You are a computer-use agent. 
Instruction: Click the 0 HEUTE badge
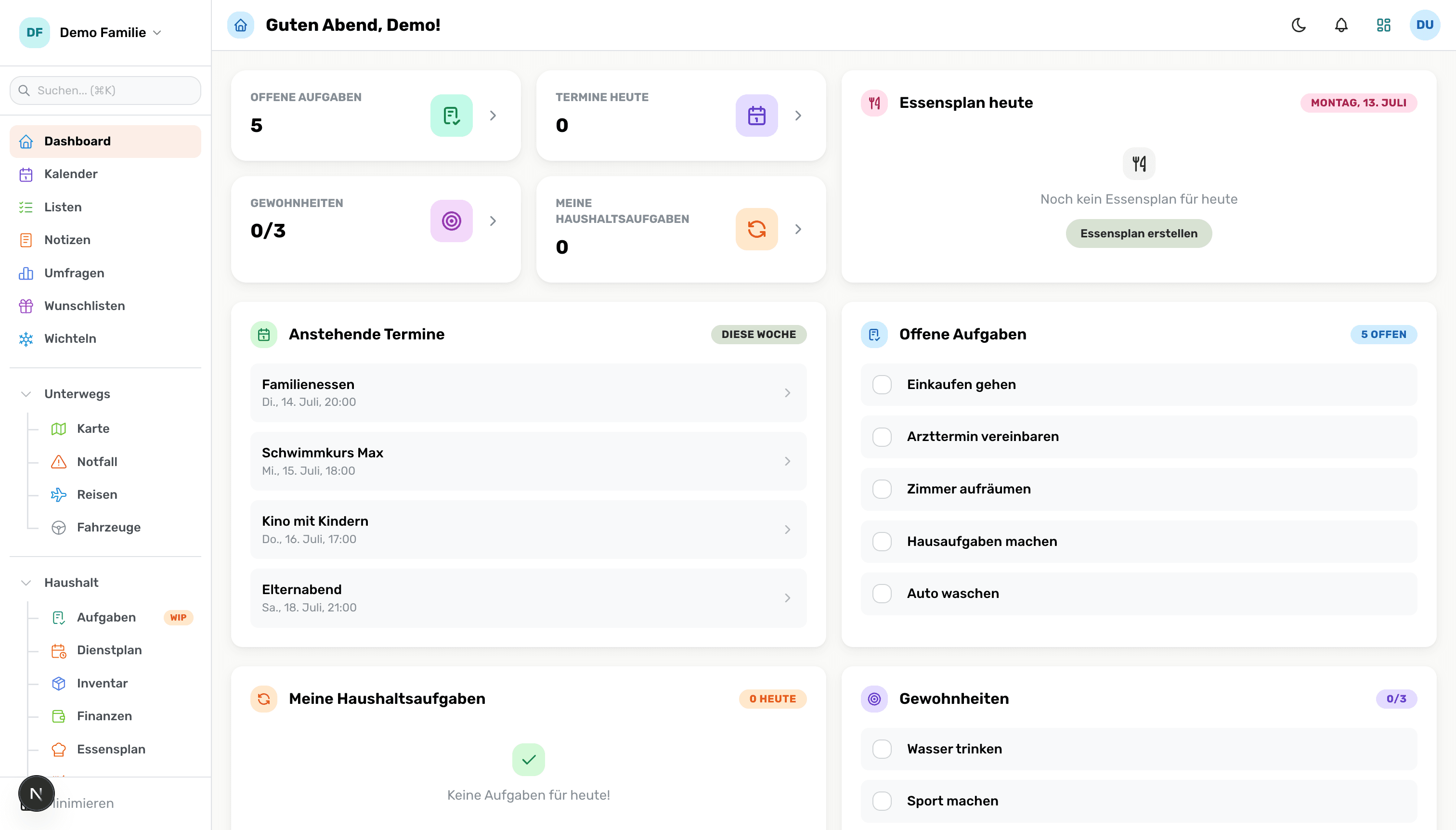coord(772,698)
